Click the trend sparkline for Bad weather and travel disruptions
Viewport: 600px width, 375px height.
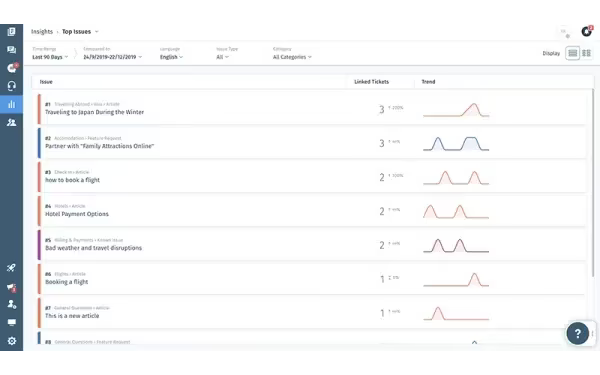coord(456,245)
